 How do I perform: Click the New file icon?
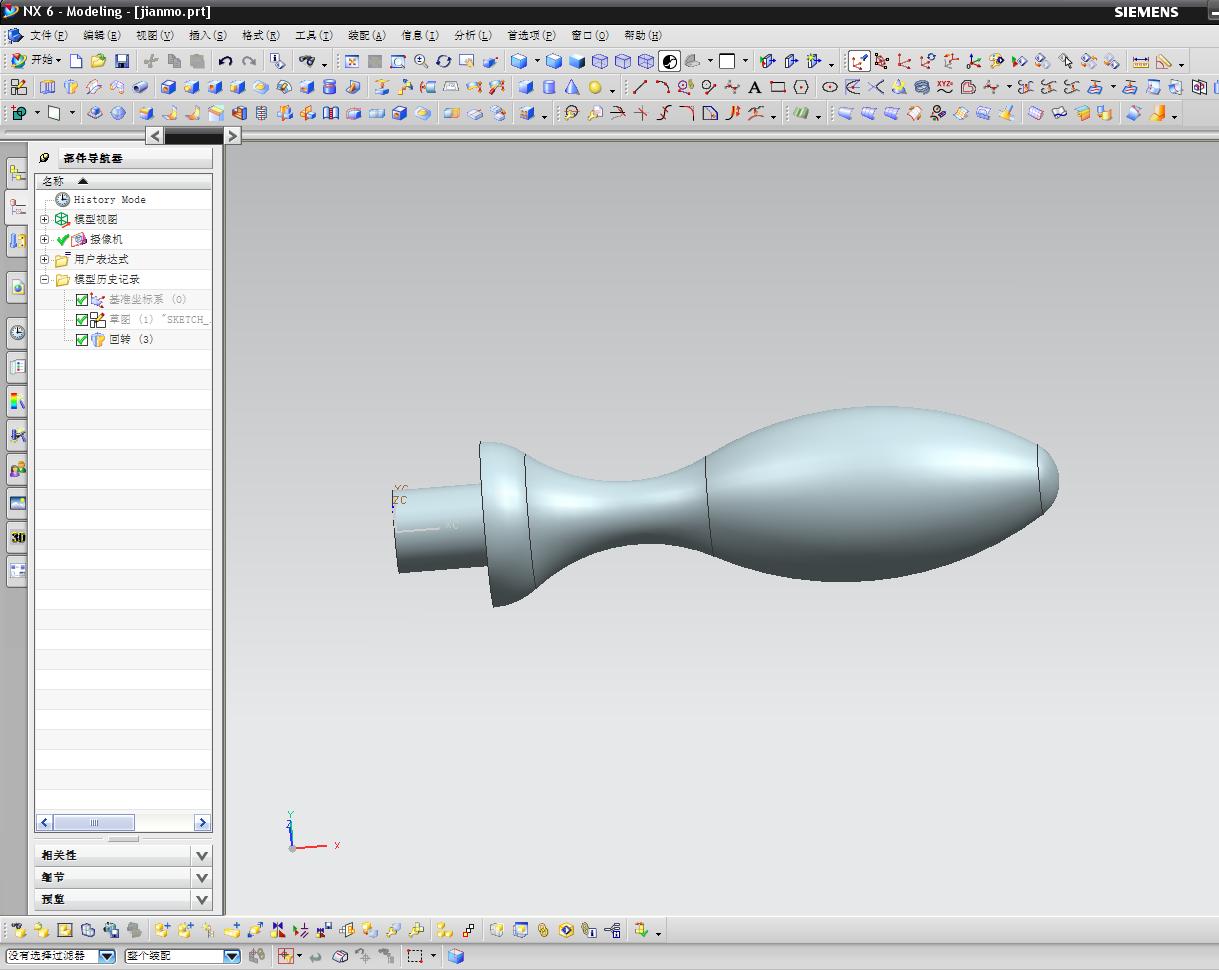[x=76, y=61]
